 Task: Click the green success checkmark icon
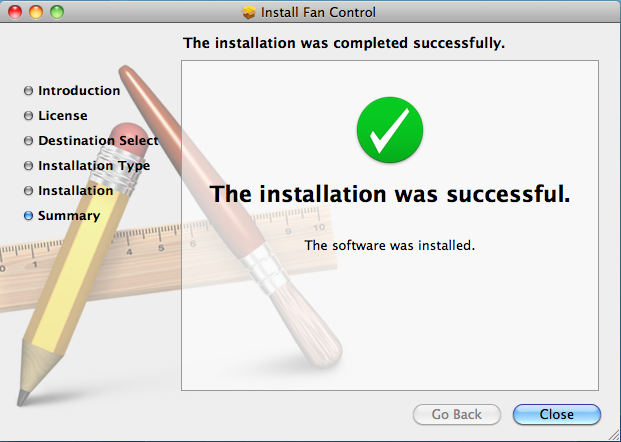pyautogui.click(x=390, y=130)
